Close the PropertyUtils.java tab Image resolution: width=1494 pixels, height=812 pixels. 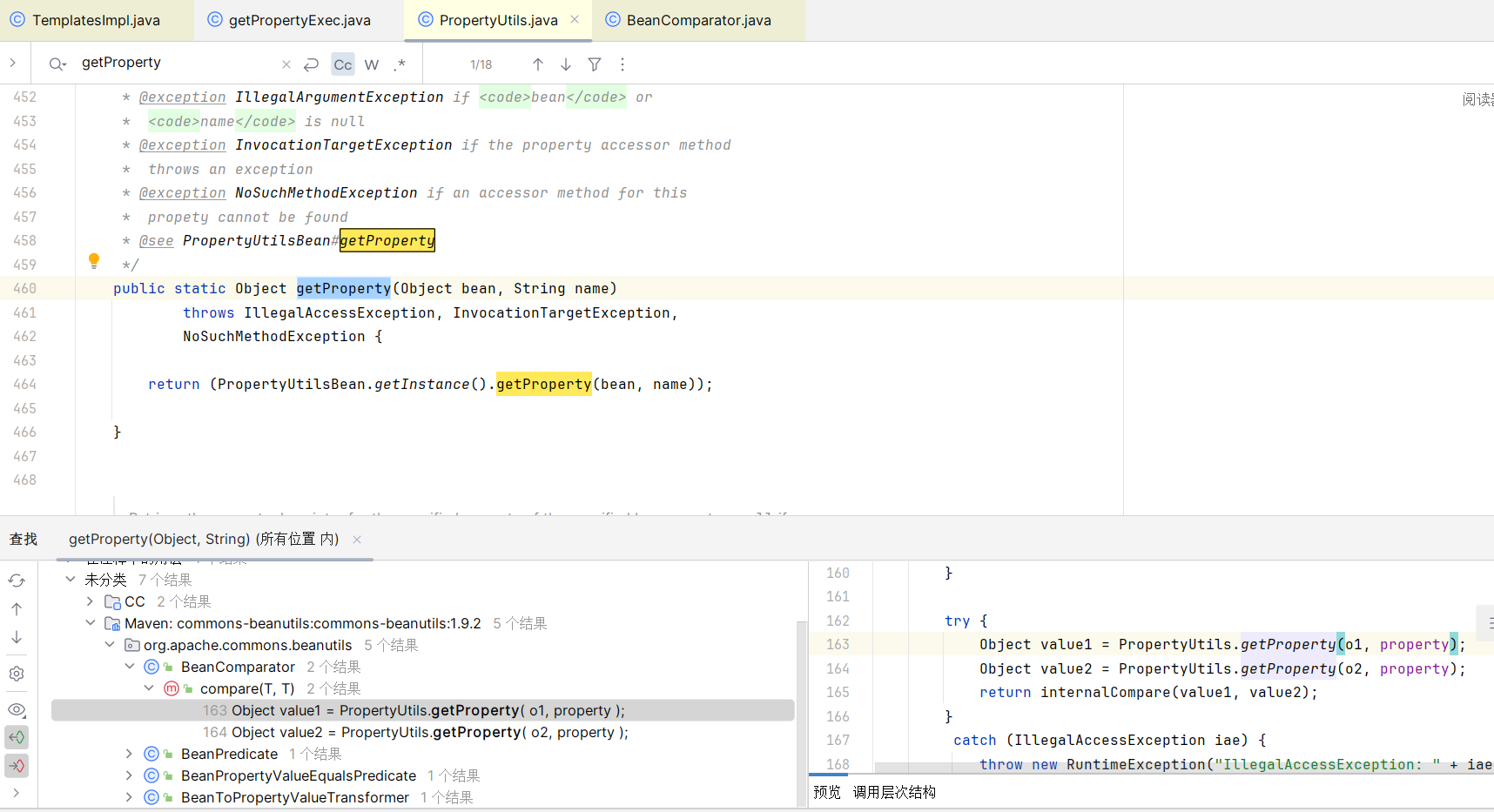pos(575,19)
